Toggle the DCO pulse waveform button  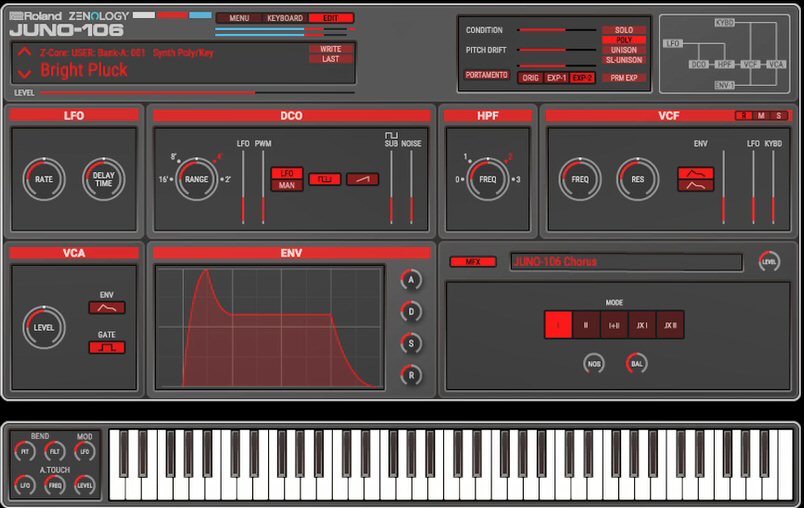click(x=325, y=179)
